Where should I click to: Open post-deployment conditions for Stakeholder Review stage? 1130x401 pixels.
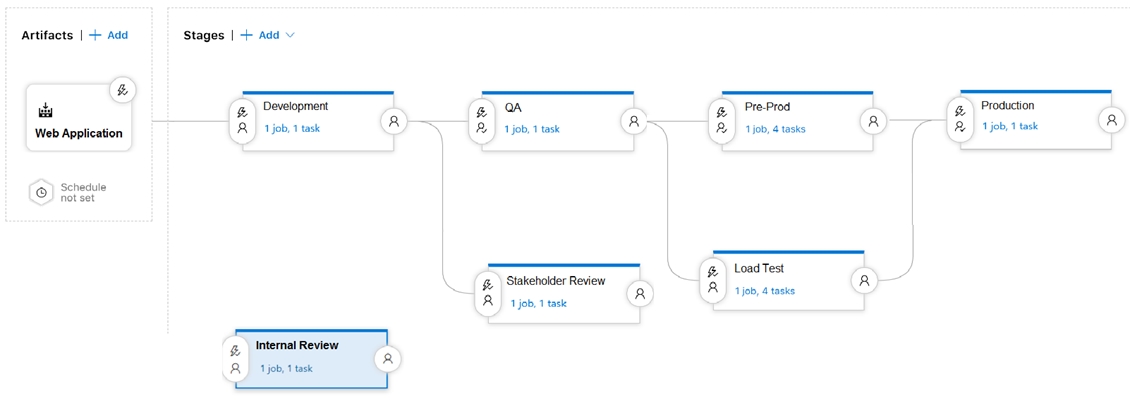tap(640, 293)
